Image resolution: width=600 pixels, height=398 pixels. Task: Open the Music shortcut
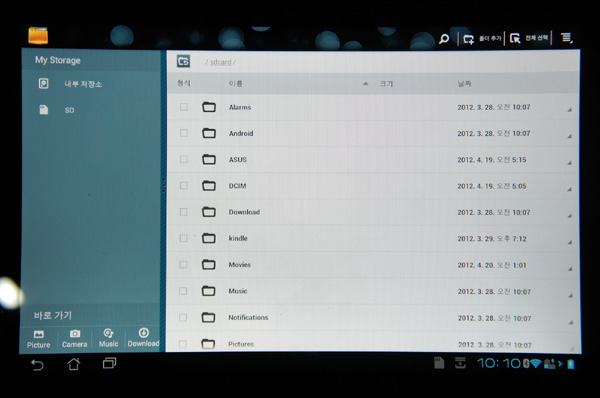coord(108,338)
